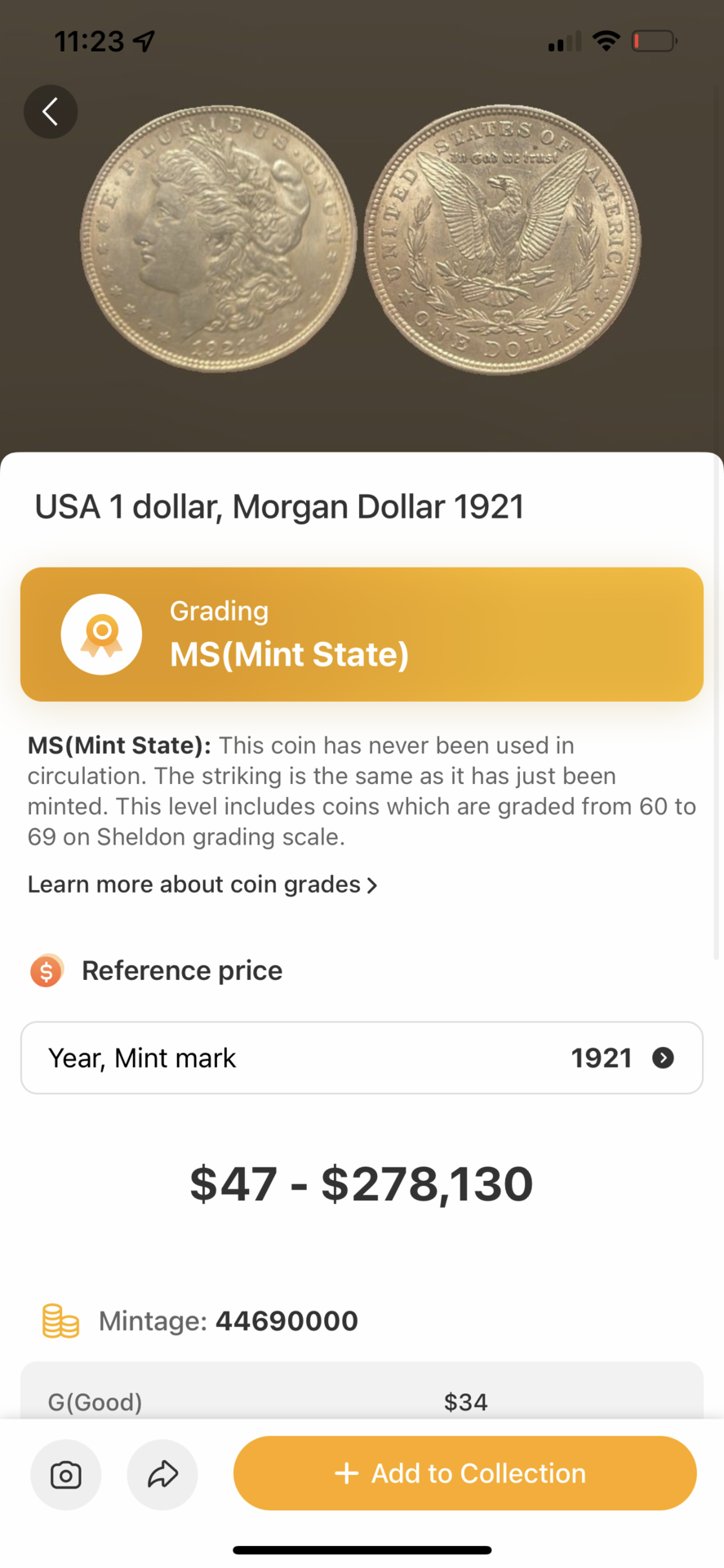
Task: Select the G(Good) price row
Action: (x=362, y=1401)
